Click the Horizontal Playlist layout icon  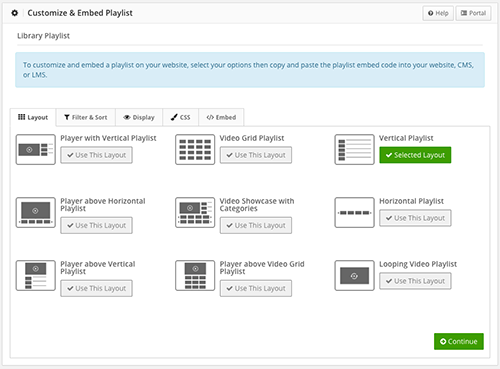tap(354, 212)
